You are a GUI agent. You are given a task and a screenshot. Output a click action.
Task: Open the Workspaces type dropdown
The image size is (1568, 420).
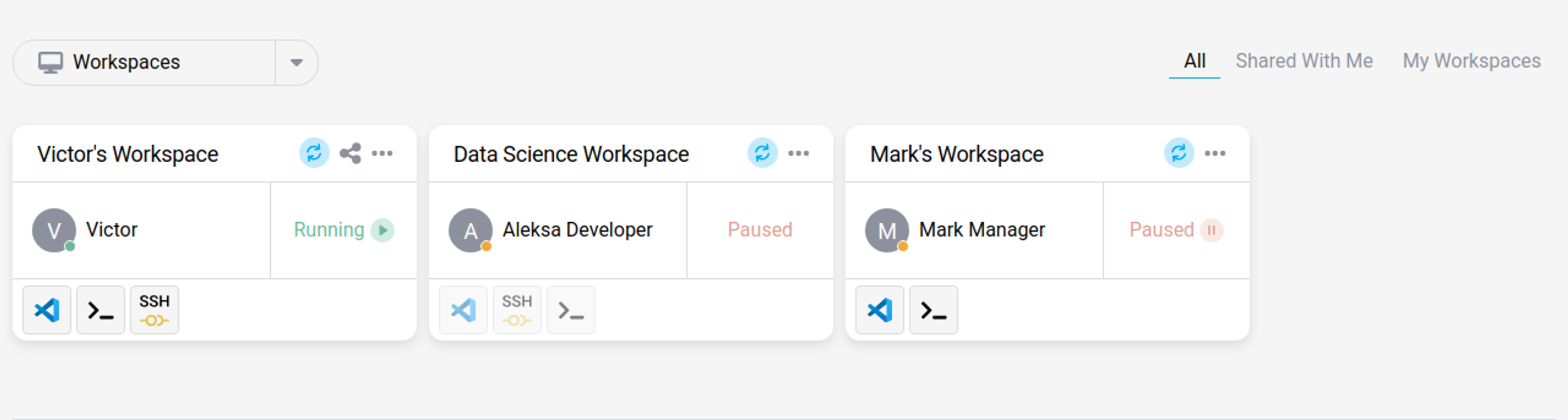(296, 62)
